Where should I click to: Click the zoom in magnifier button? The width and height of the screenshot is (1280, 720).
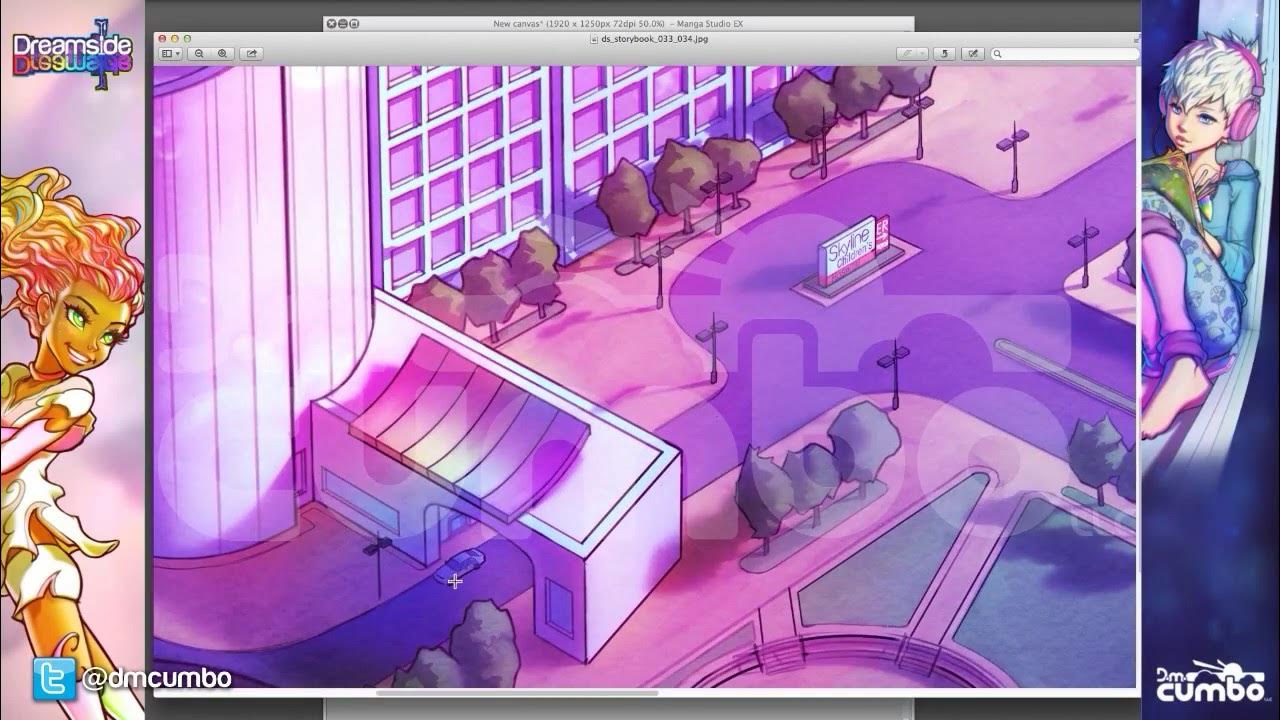click(x=222, y=53)
